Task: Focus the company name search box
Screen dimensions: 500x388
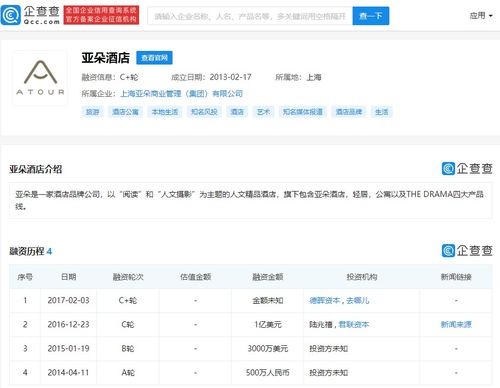Action: [250, 16]
